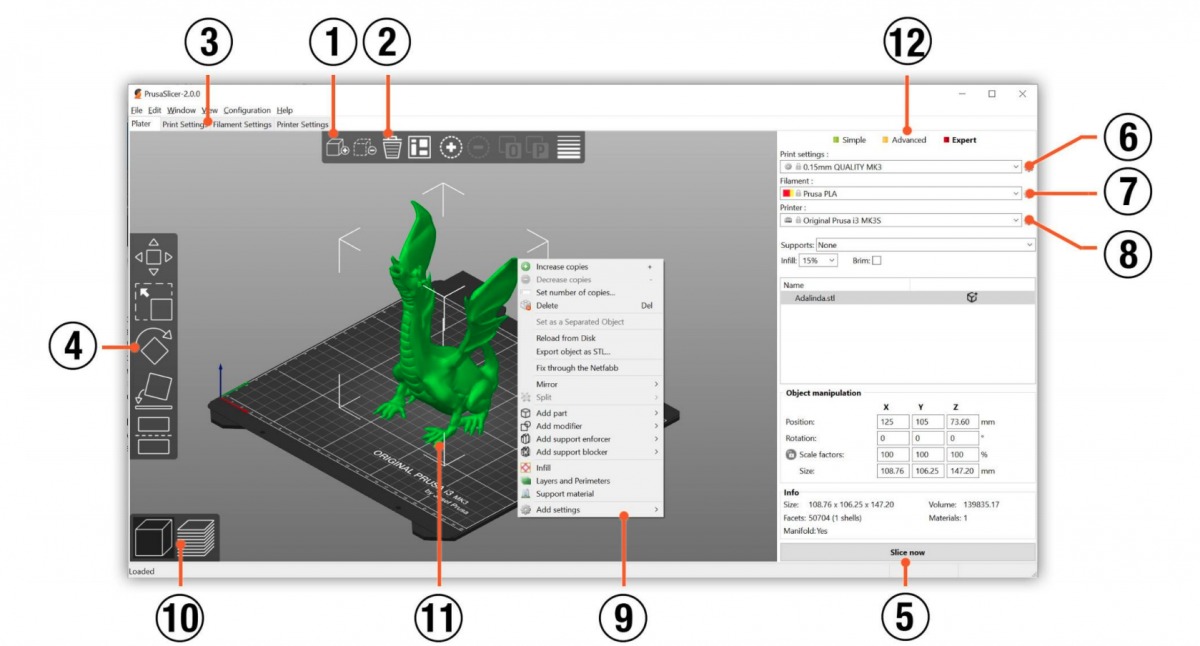
Task: Add a new object to the plater
Action: pos(336,146)
